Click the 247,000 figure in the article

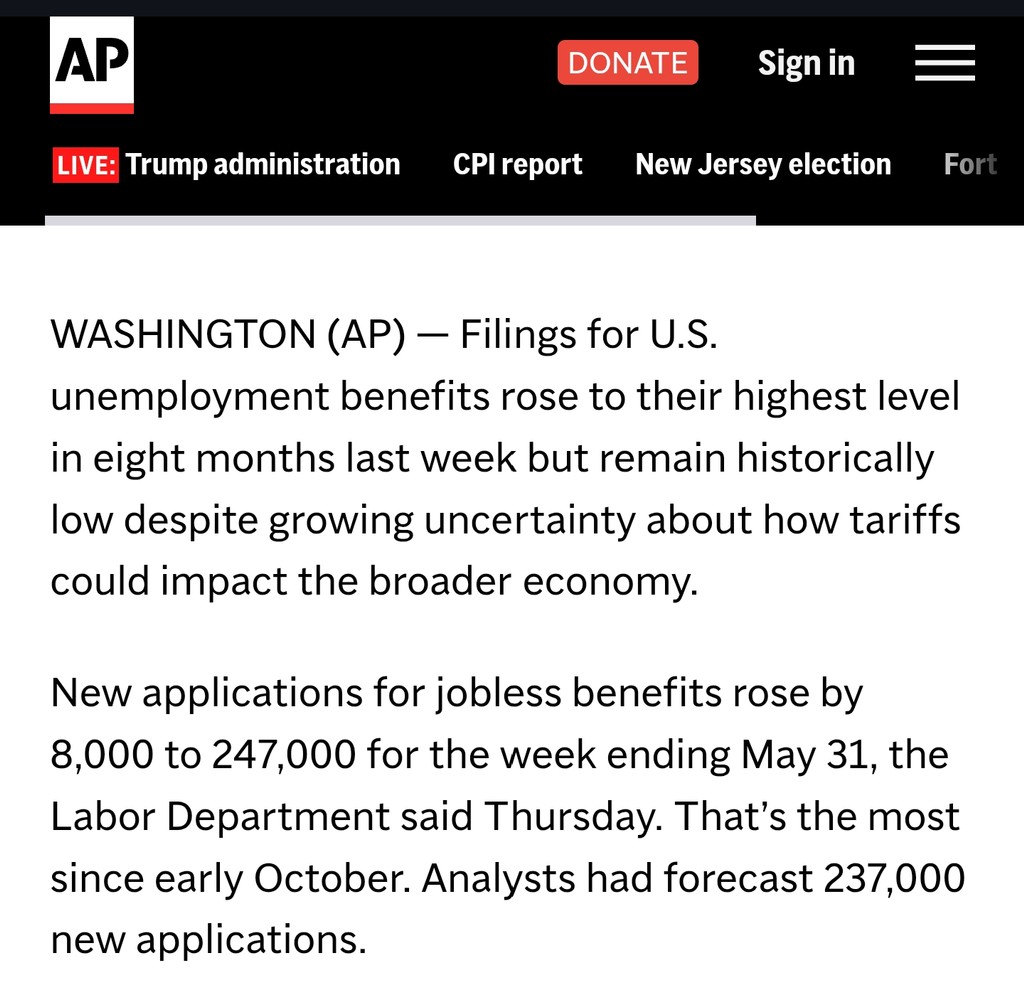tap(284, 755)
